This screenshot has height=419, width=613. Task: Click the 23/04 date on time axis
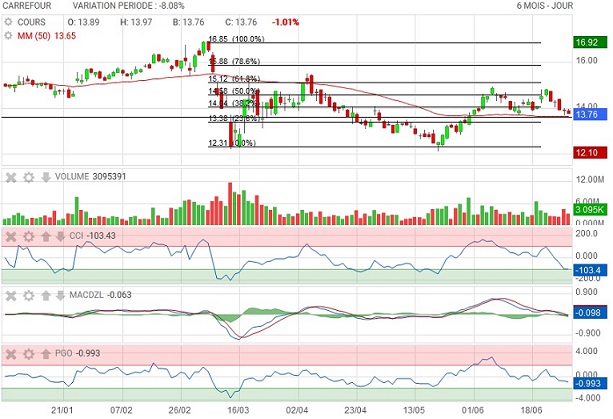coord(355,410)
